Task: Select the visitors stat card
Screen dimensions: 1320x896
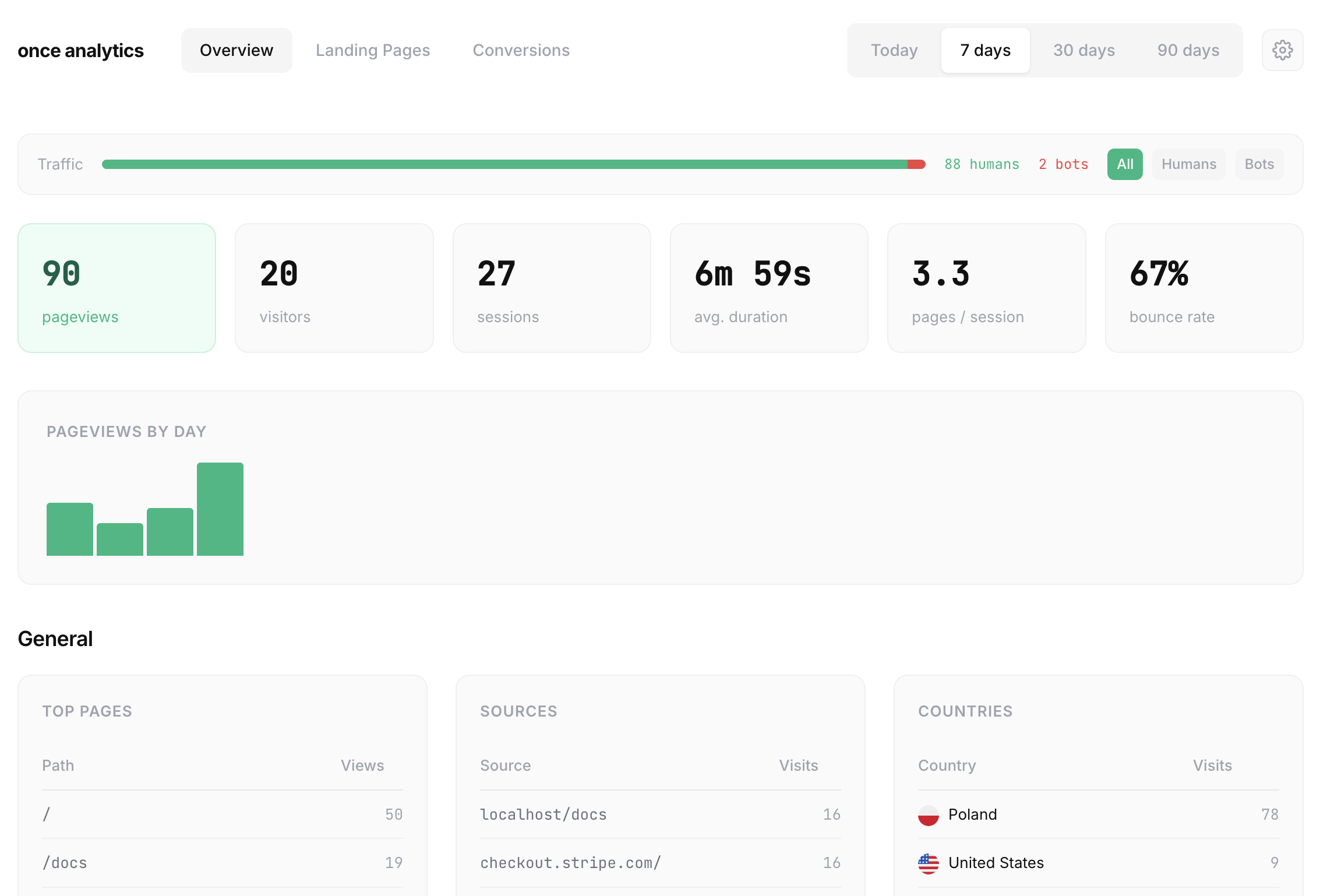Action: [334, 288]
